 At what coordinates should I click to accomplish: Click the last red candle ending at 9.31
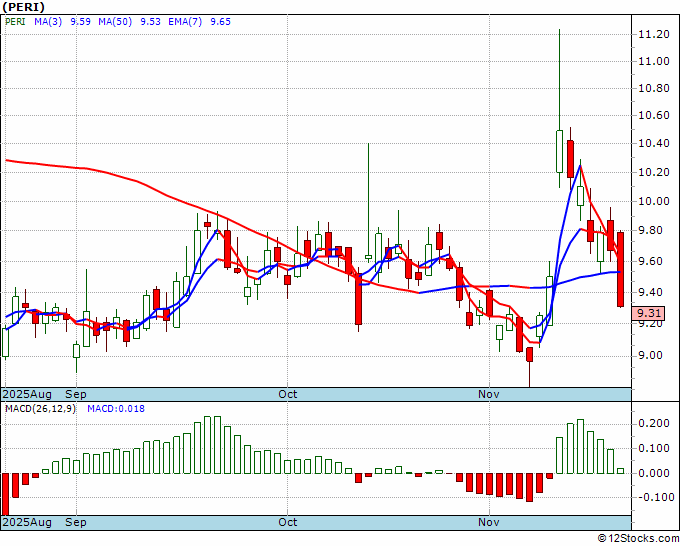coord(620,270)
